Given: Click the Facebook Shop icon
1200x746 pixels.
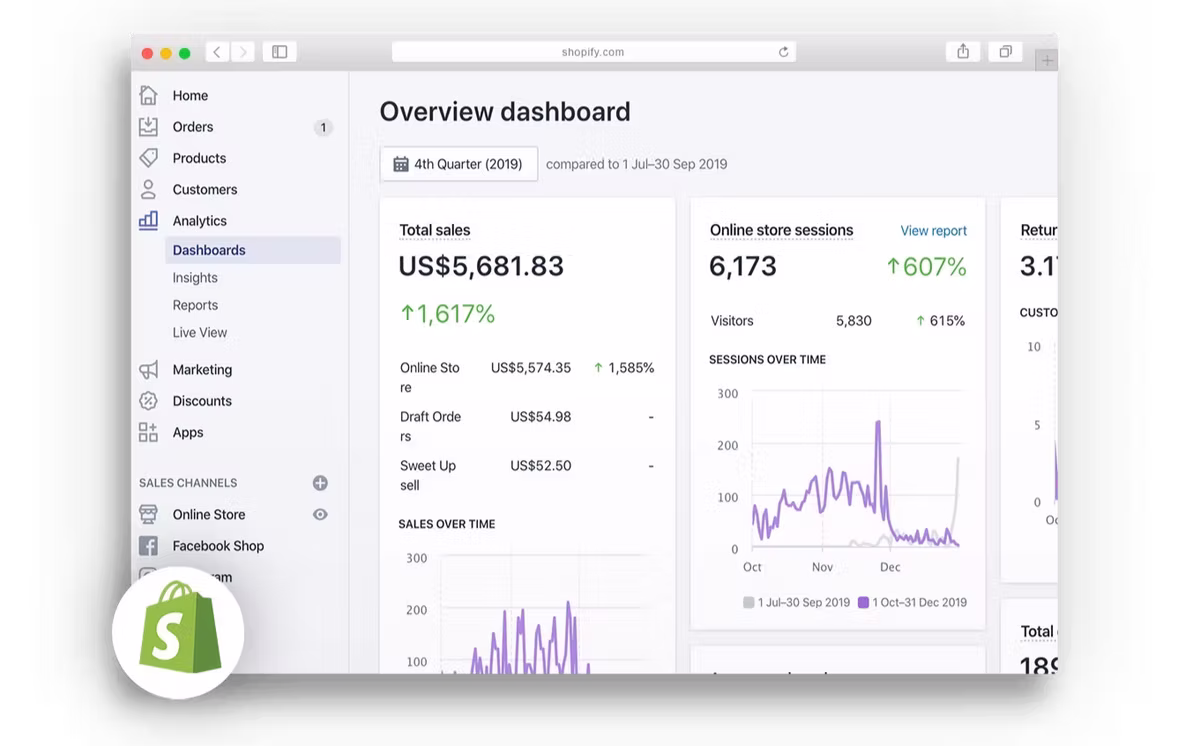Looking at the screenshot, I should tap(148, 546).
